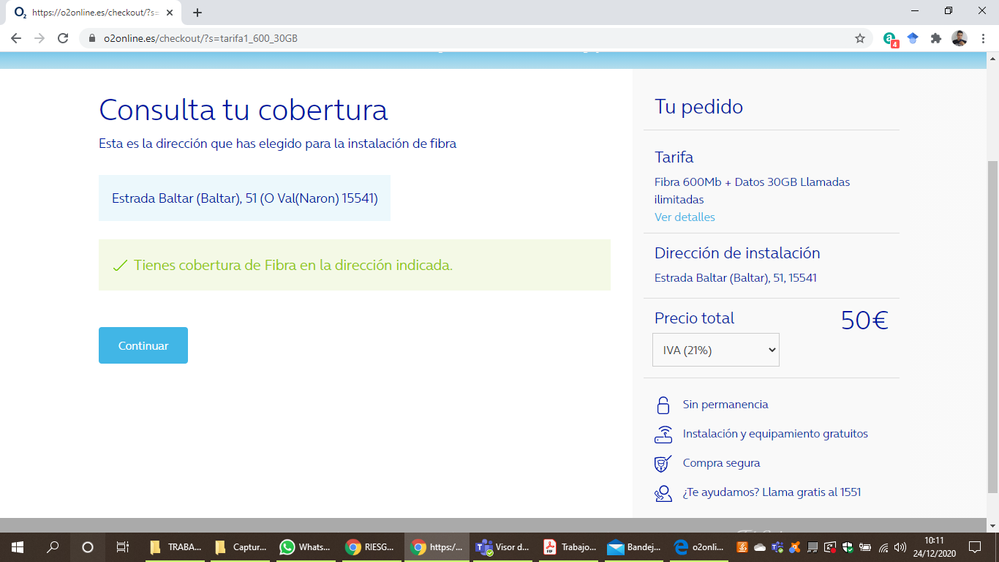Click the address field Estrada Baltar (Baltar), 51
Screen dimensions: 999x562
(x=244, y=198)
